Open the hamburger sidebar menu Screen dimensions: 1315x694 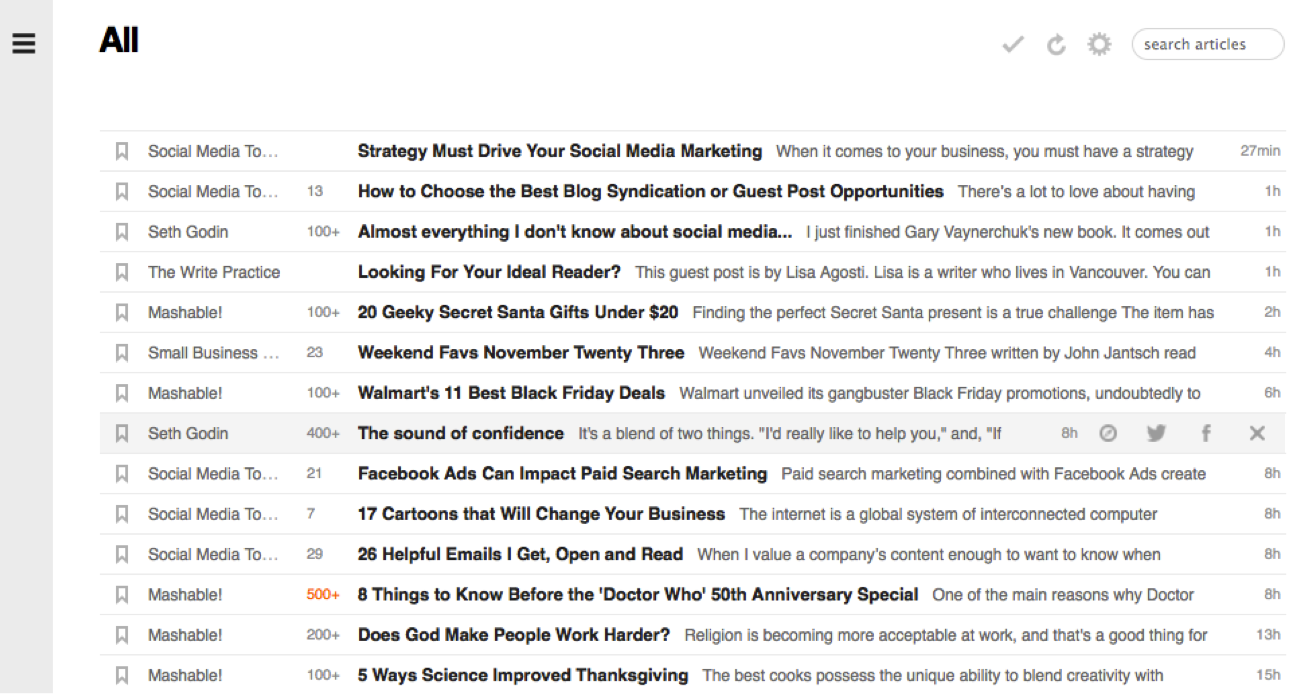click(24, 43)
